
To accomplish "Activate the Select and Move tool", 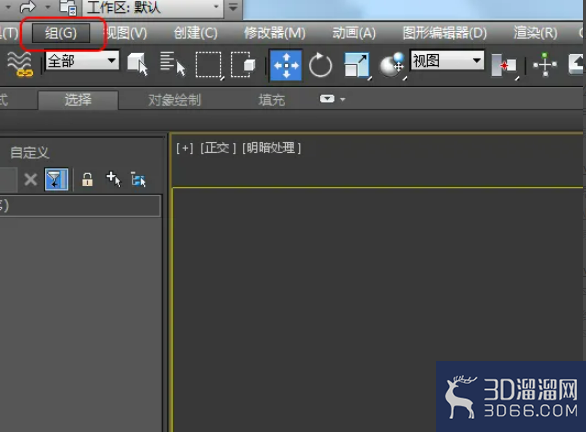I will (x=286, y=65).
